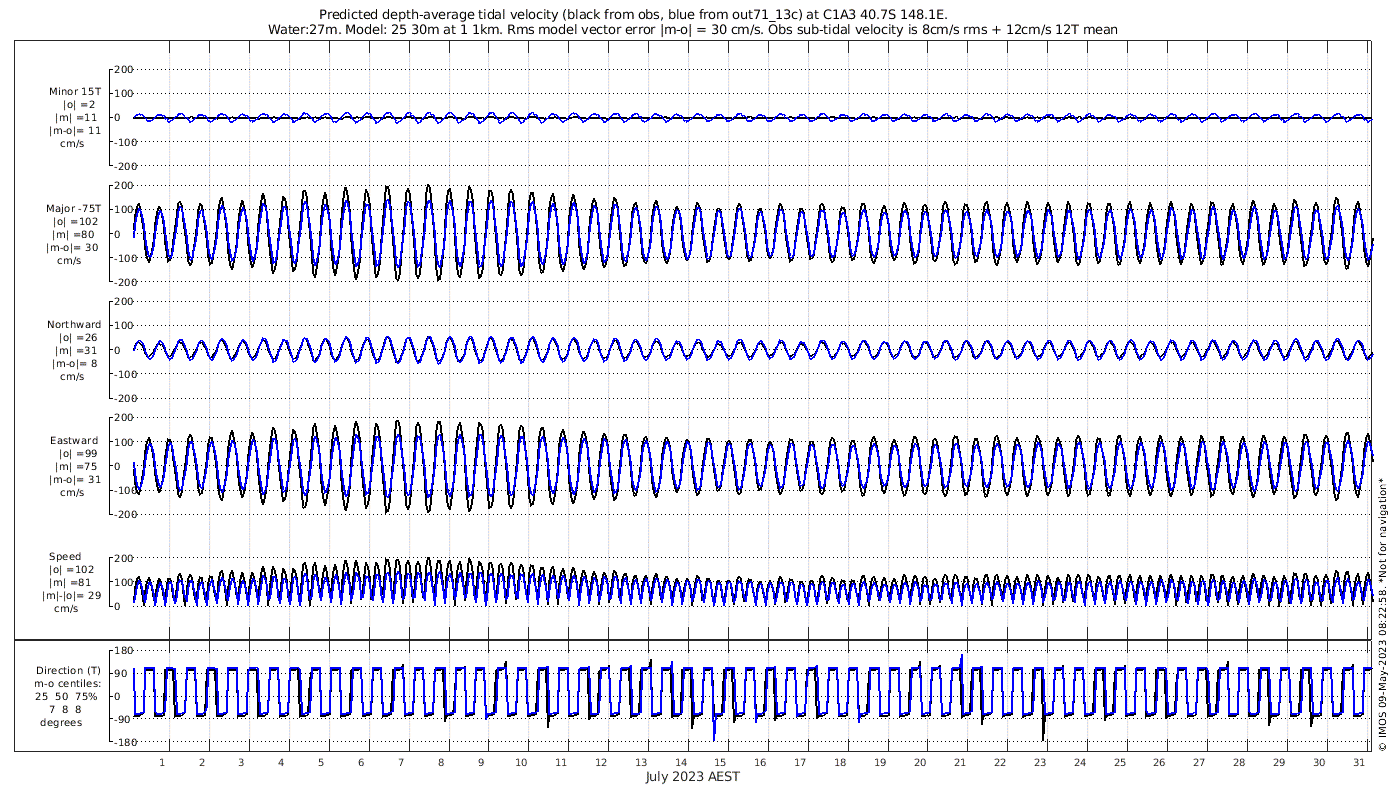Click "|m| =75" in the Eastward panel

(x=75, y=466)
